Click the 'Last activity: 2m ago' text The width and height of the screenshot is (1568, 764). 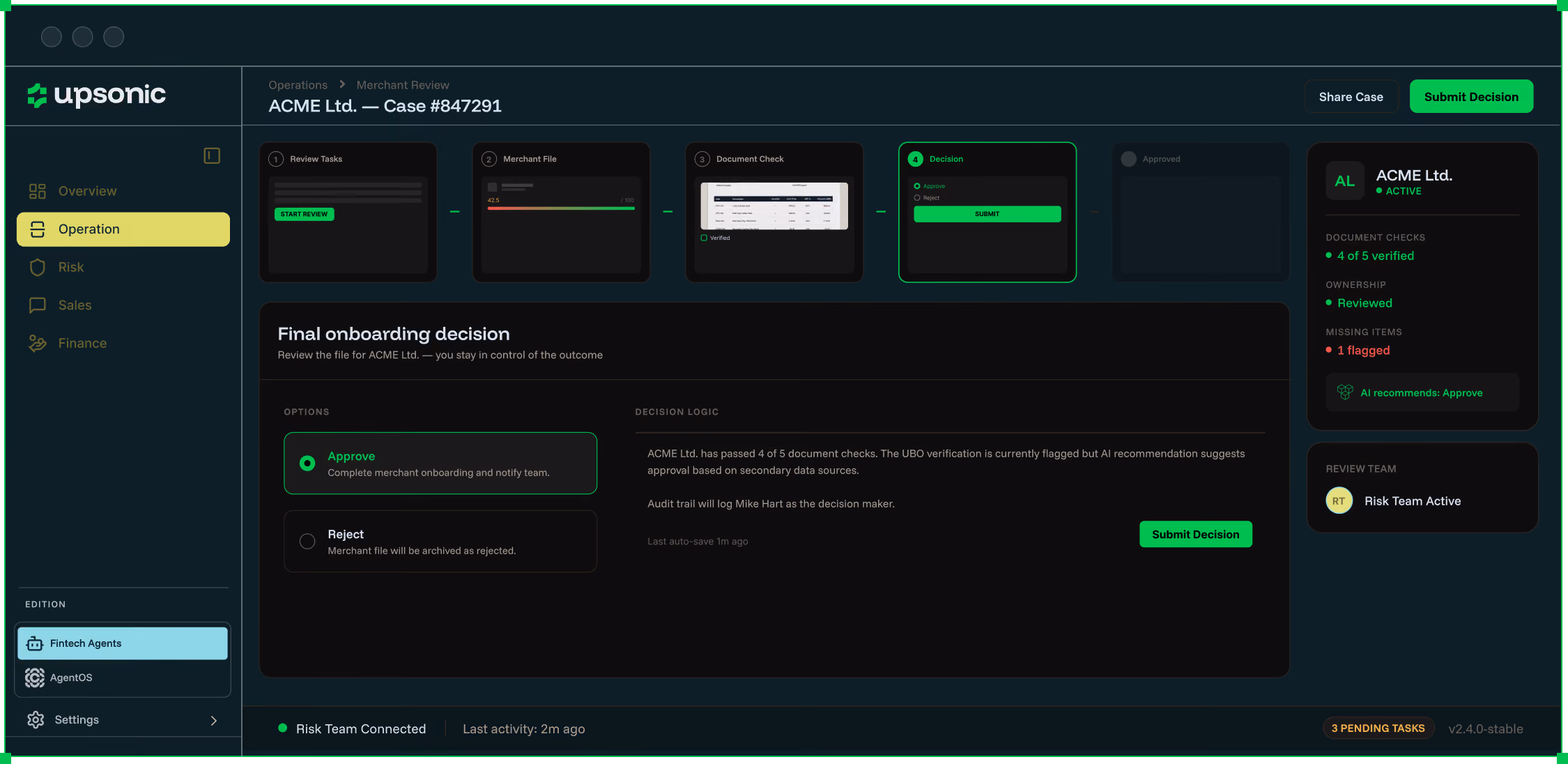(524, 728)
